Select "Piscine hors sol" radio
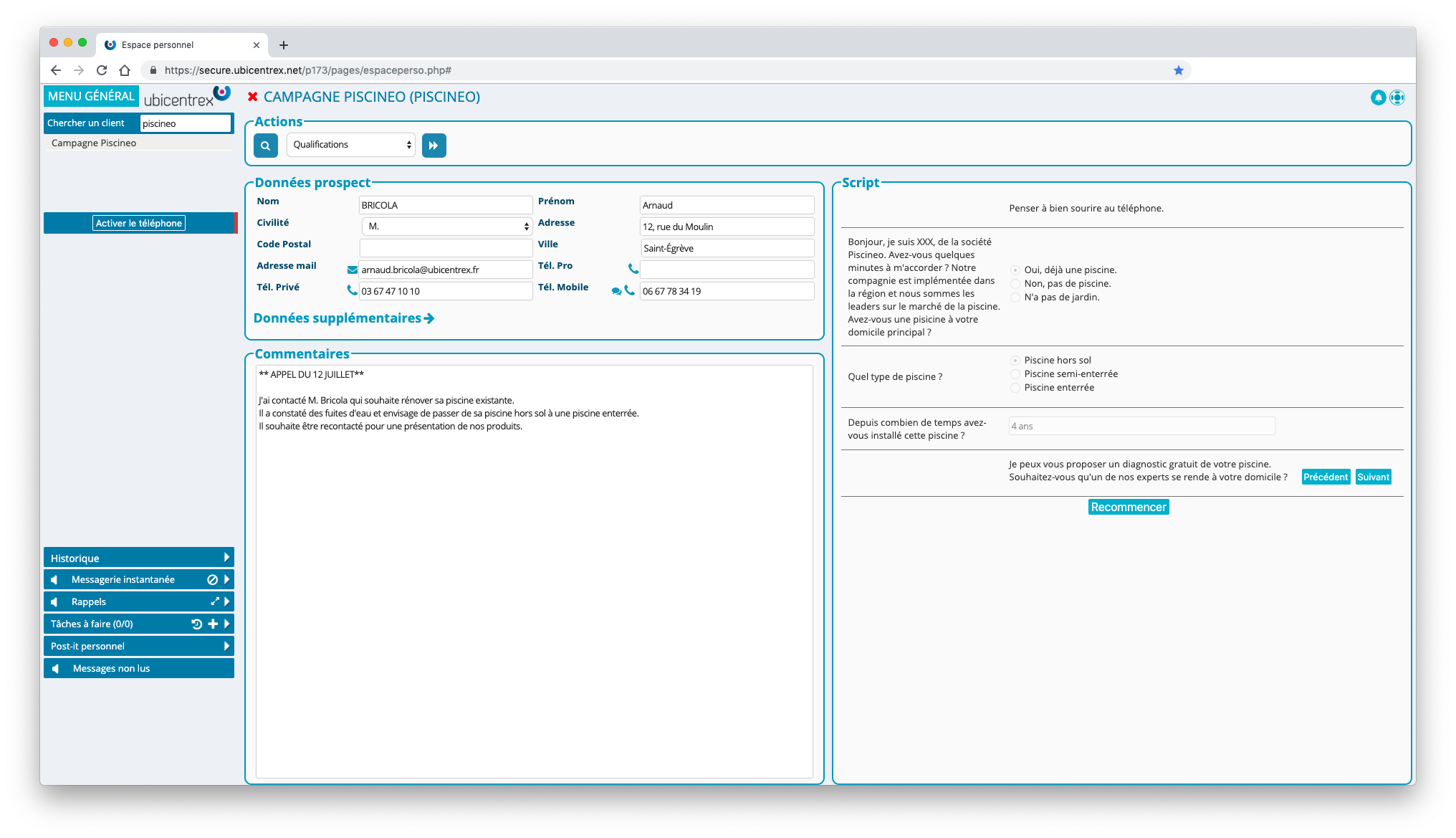 tap(1015, 361)
